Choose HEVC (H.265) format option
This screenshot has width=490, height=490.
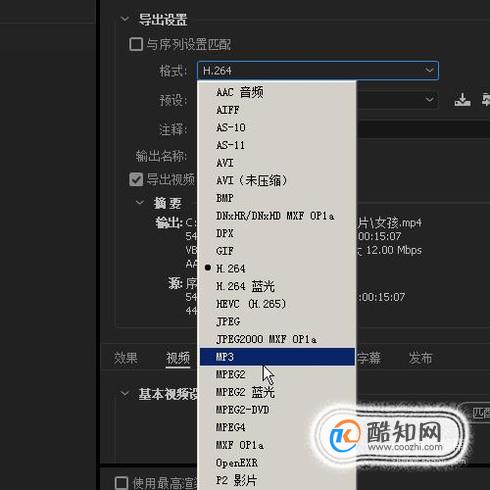coord(277,304)
